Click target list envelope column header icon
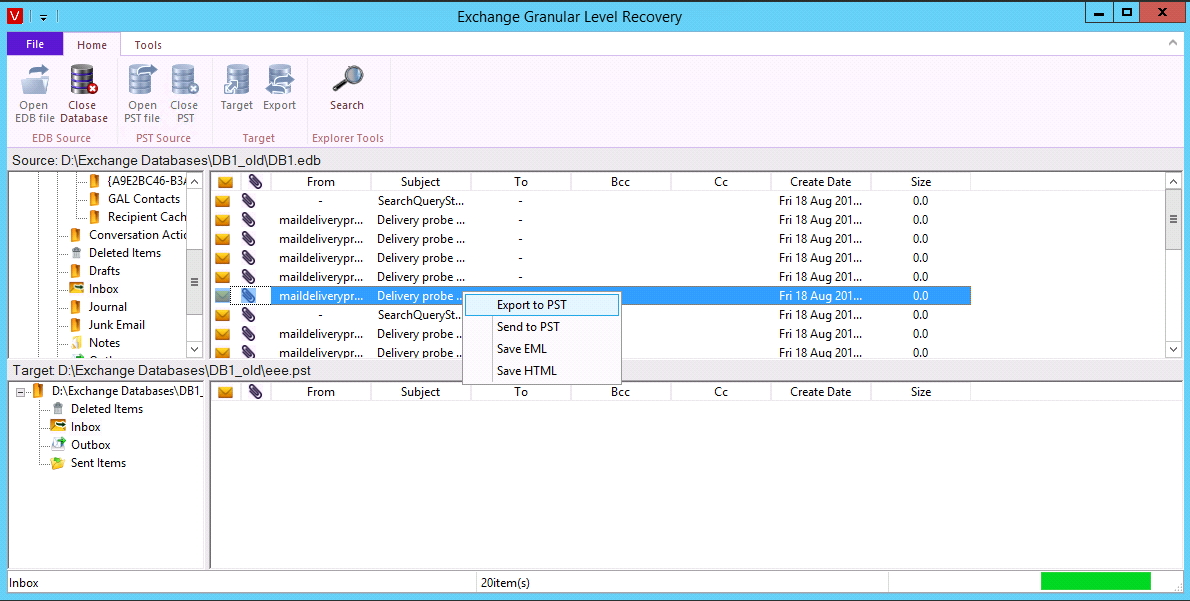This screenshot has height=601, width=1190. click(225, 392)
